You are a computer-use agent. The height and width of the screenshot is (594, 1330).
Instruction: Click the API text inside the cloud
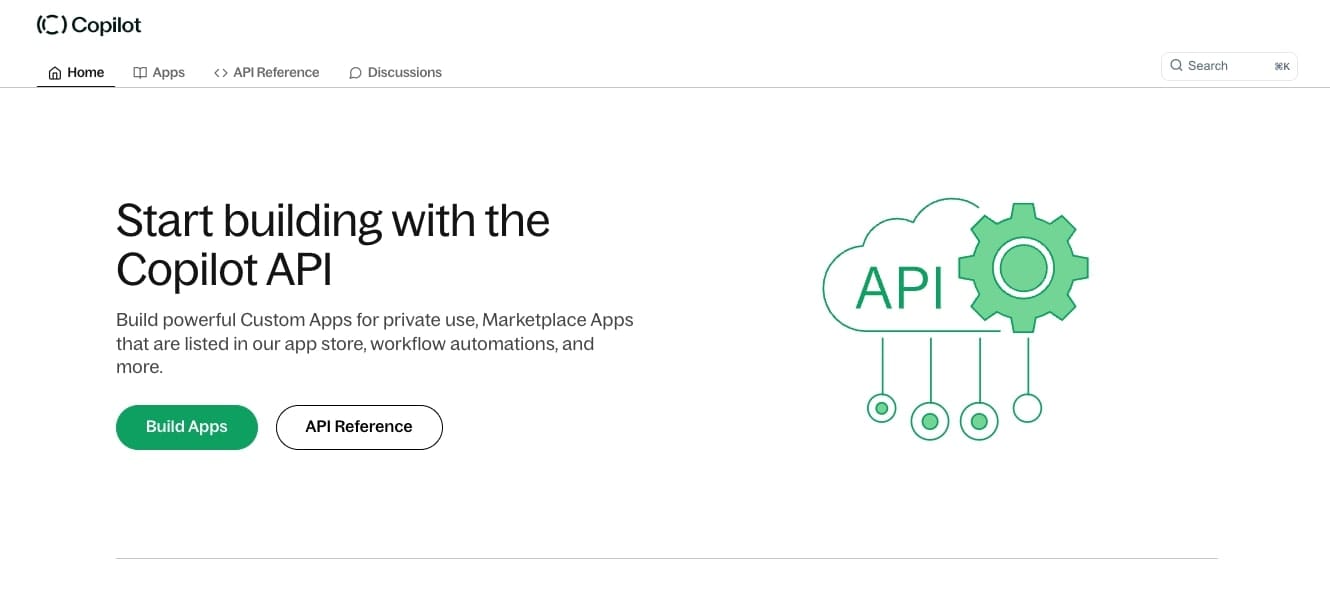(x=900, y=290)
